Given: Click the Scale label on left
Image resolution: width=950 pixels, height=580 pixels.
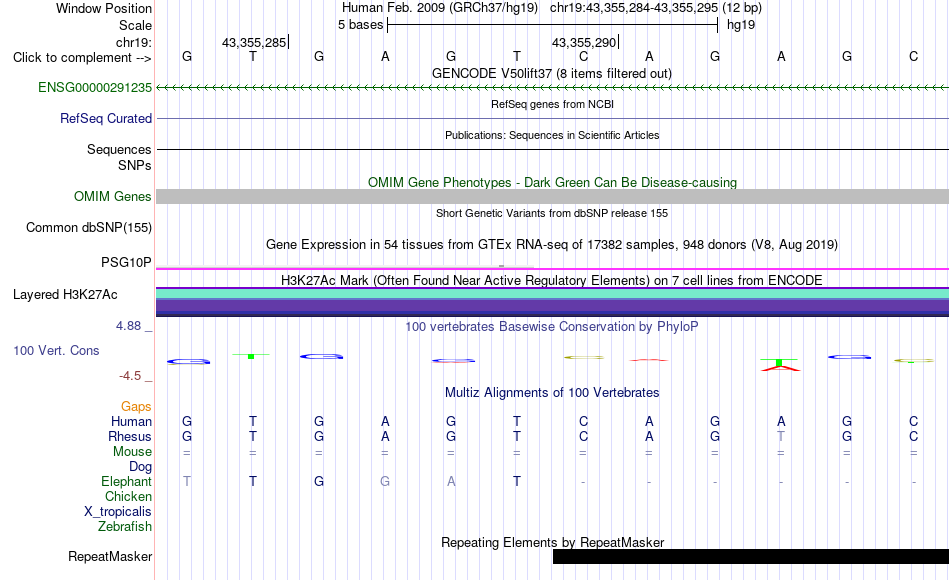Looking at the screenshot, I should [x=135, y=25].
